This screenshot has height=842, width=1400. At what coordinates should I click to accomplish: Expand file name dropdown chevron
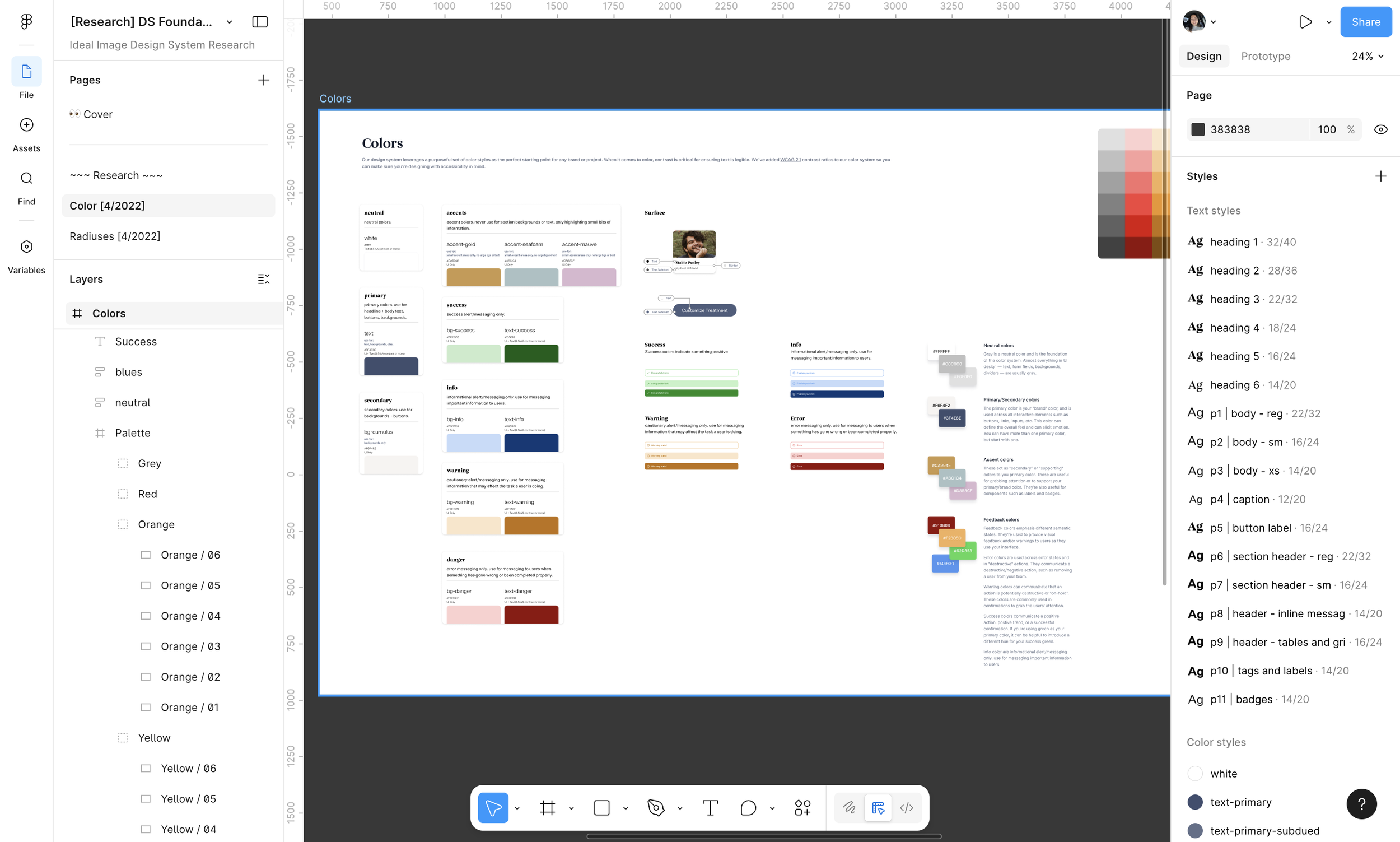coord(229,22)
